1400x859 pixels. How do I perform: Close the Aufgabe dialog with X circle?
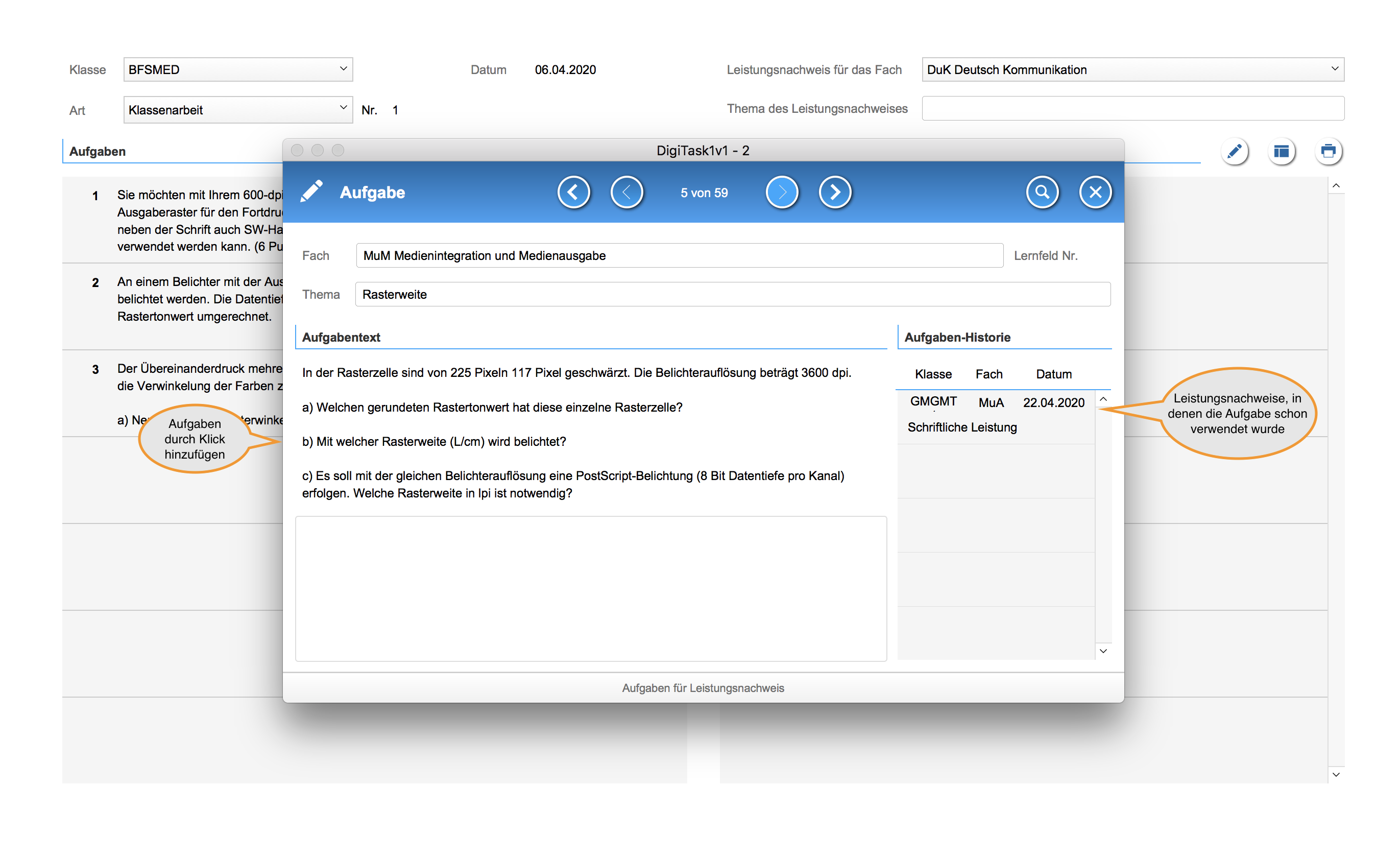click(x=1095, y=193)
